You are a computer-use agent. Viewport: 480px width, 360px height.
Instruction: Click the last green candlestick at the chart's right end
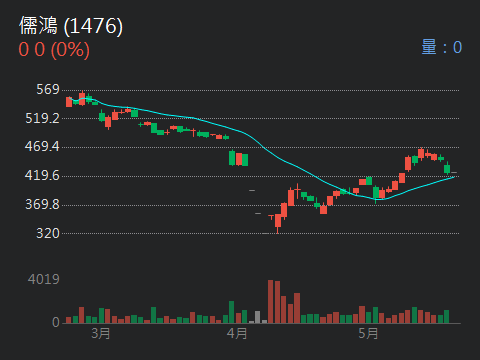447,168
